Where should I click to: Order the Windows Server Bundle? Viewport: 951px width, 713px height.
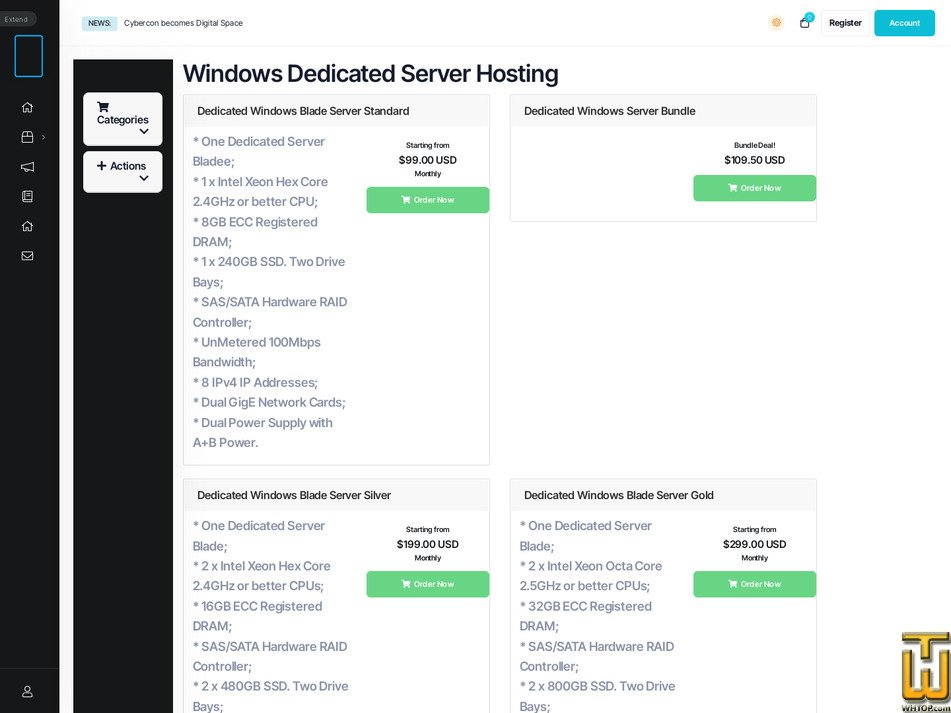click(754, 188)
